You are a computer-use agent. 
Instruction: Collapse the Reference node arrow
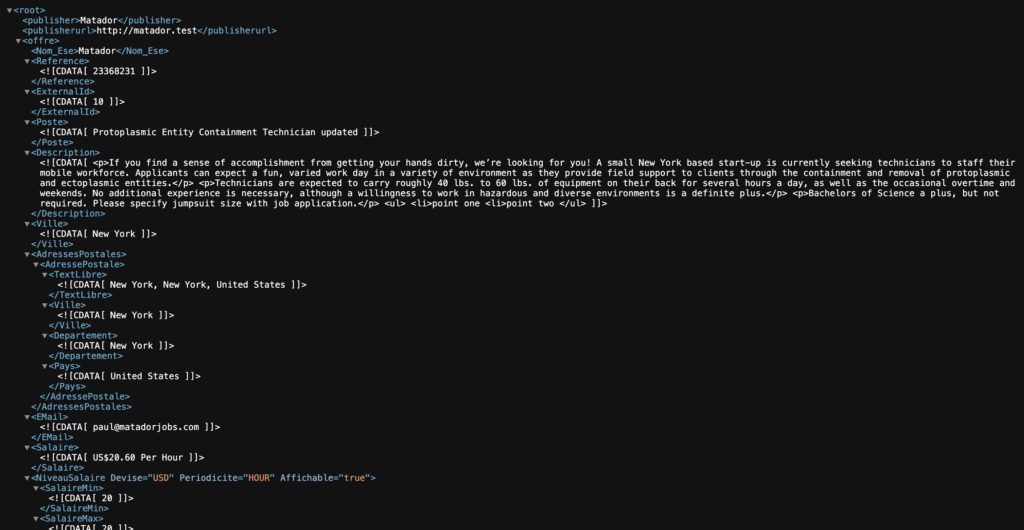pos(27,61)
